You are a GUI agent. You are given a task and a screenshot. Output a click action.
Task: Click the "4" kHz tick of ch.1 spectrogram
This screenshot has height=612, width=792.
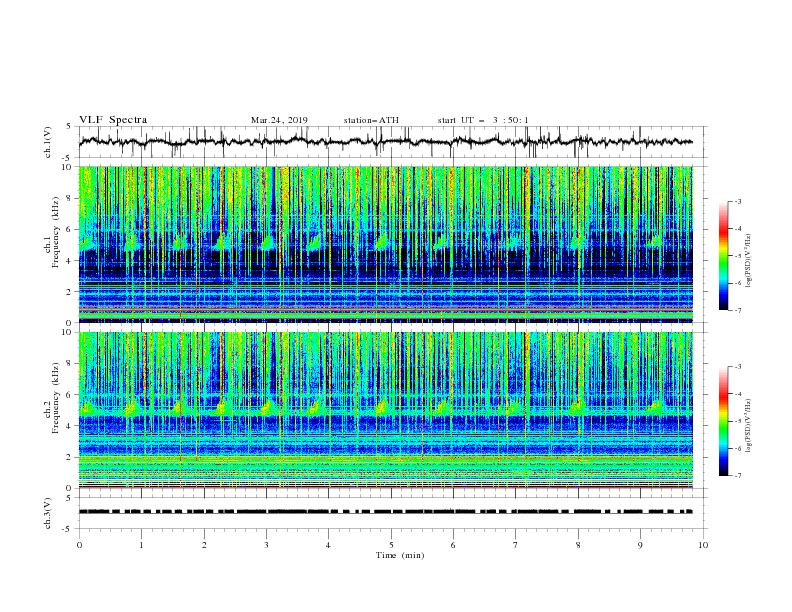(70, 261)
